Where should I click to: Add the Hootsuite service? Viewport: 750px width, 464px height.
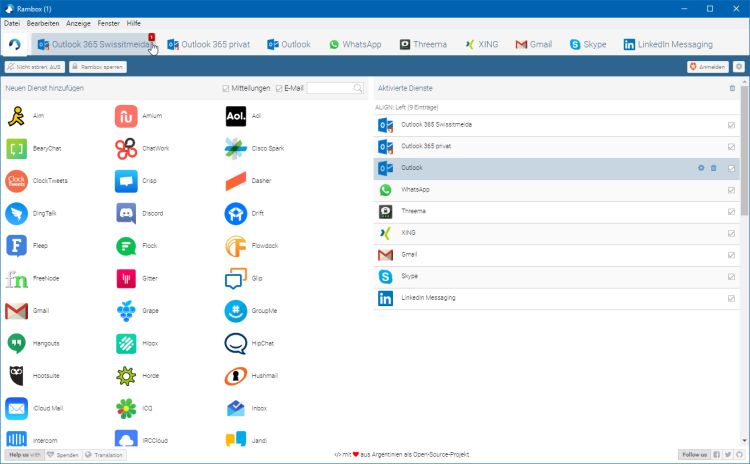[x=33, y=376]
